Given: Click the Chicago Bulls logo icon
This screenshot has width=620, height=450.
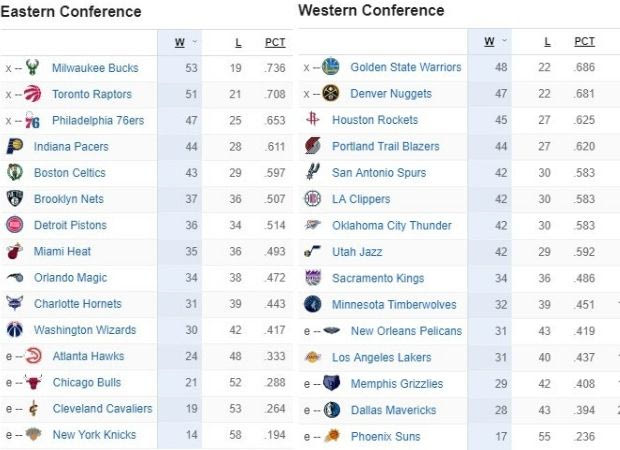Looking at the screenshot, I should (33, 382).
